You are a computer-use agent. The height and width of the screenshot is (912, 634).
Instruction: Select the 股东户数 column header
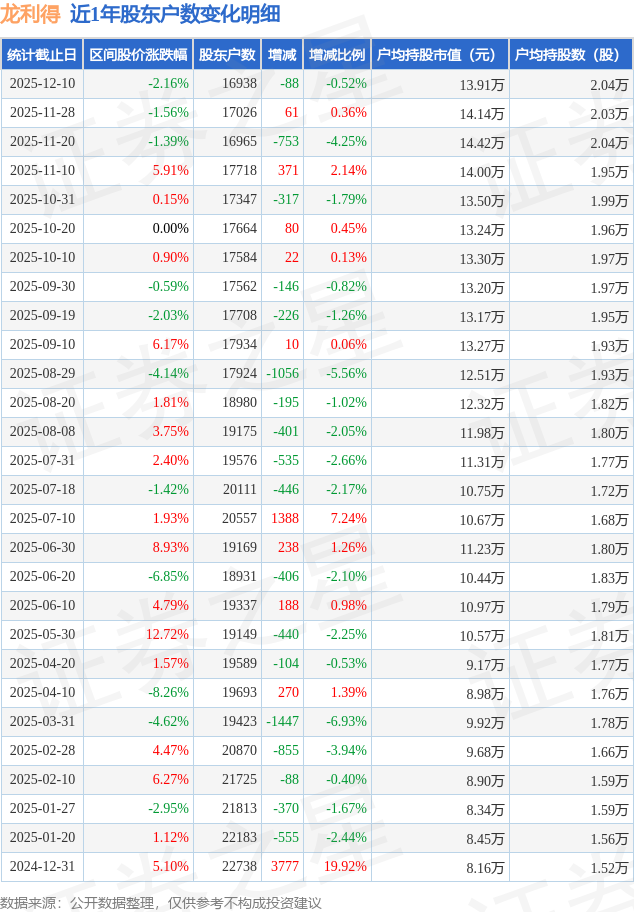(227, 55)
